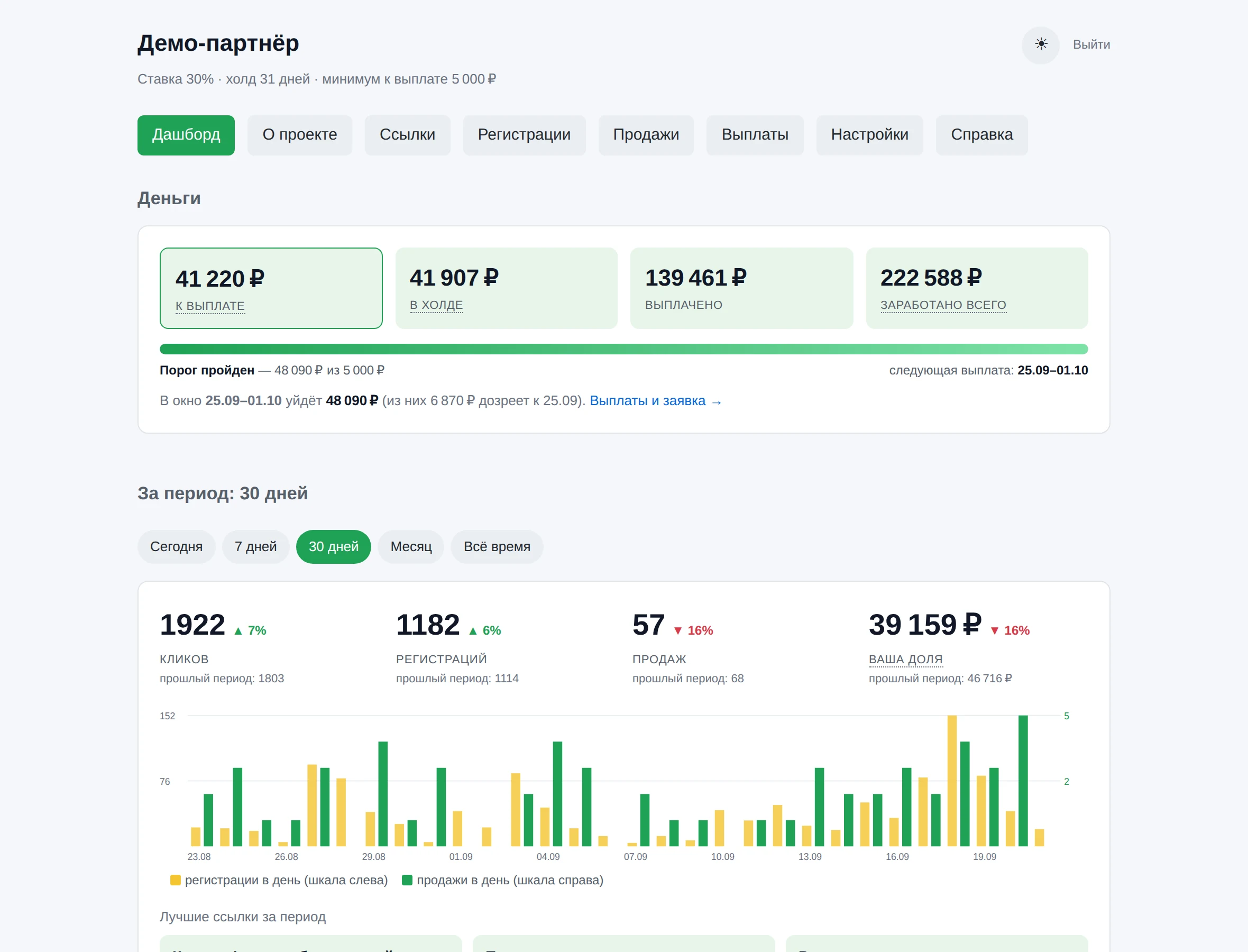The height and width of the screenshot is (952, 1248).
Task: Open the Справка tab
Action: click(982, 135)
